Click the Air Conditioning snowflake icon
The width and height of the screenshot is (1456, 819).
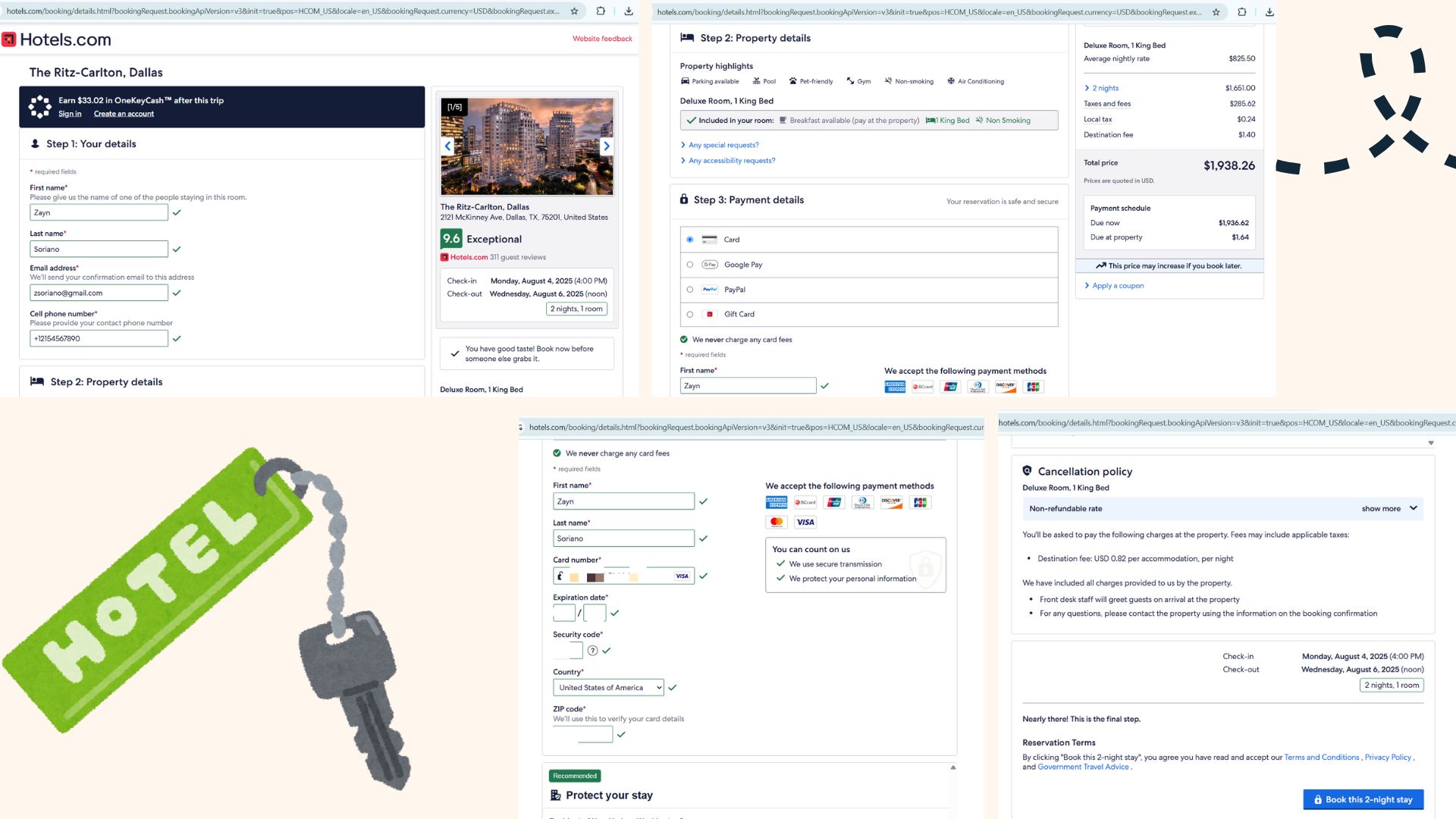click(951, 81)
